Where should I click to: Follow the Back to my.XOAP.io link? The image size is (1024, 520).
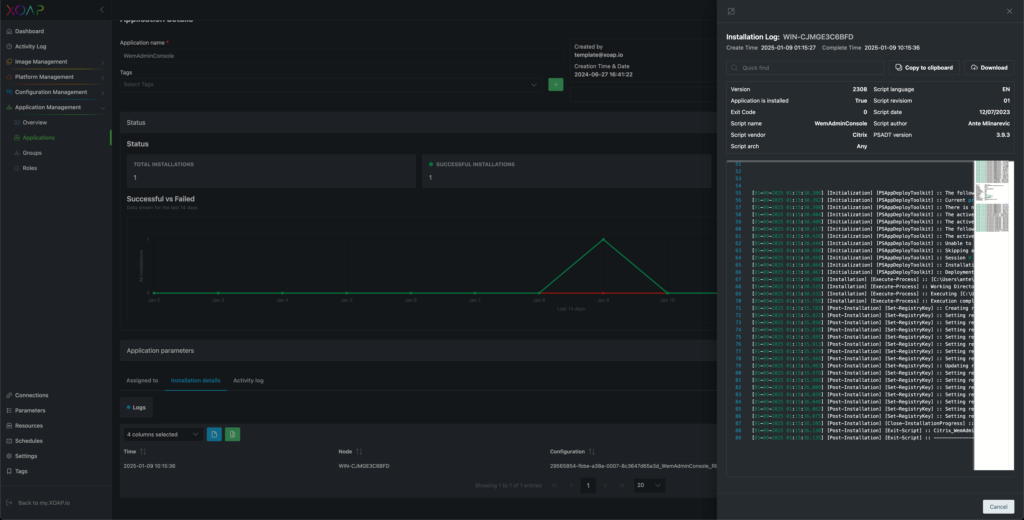(x=44, y=503)
